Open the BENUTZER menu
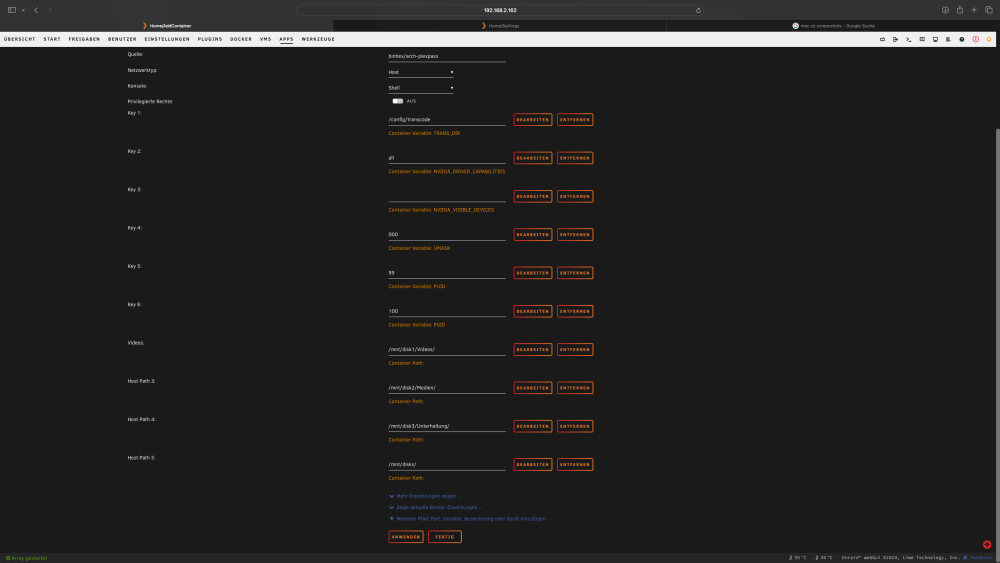 tap(122, 39)
